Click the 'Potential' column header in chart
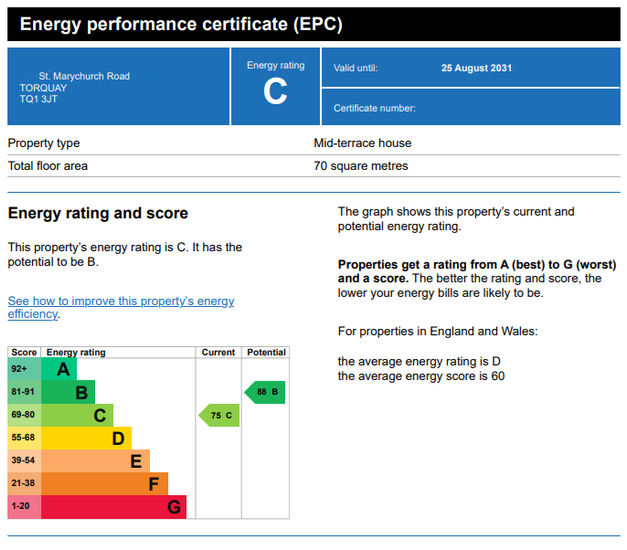Screen dimensions: 627x550 [266, 352]
